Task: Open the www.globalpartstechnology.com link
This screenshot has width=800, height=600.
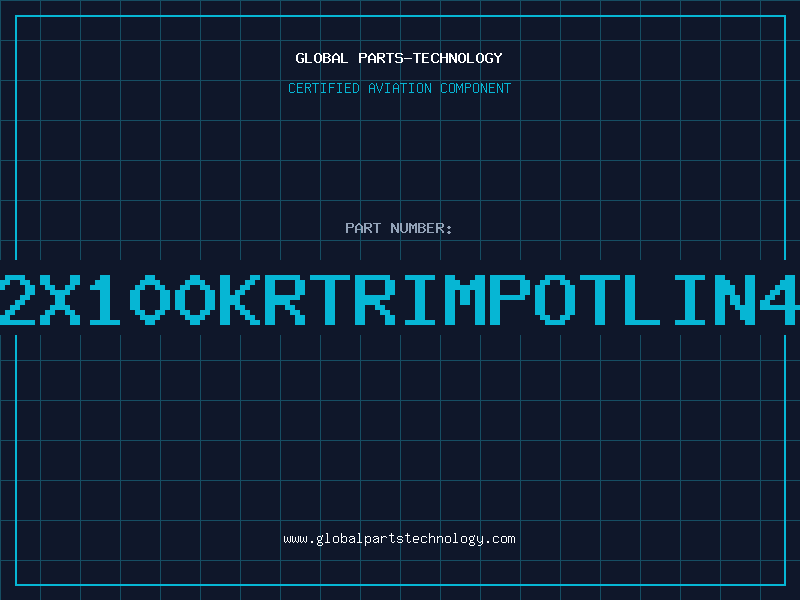Action: (x=399, y=539)
